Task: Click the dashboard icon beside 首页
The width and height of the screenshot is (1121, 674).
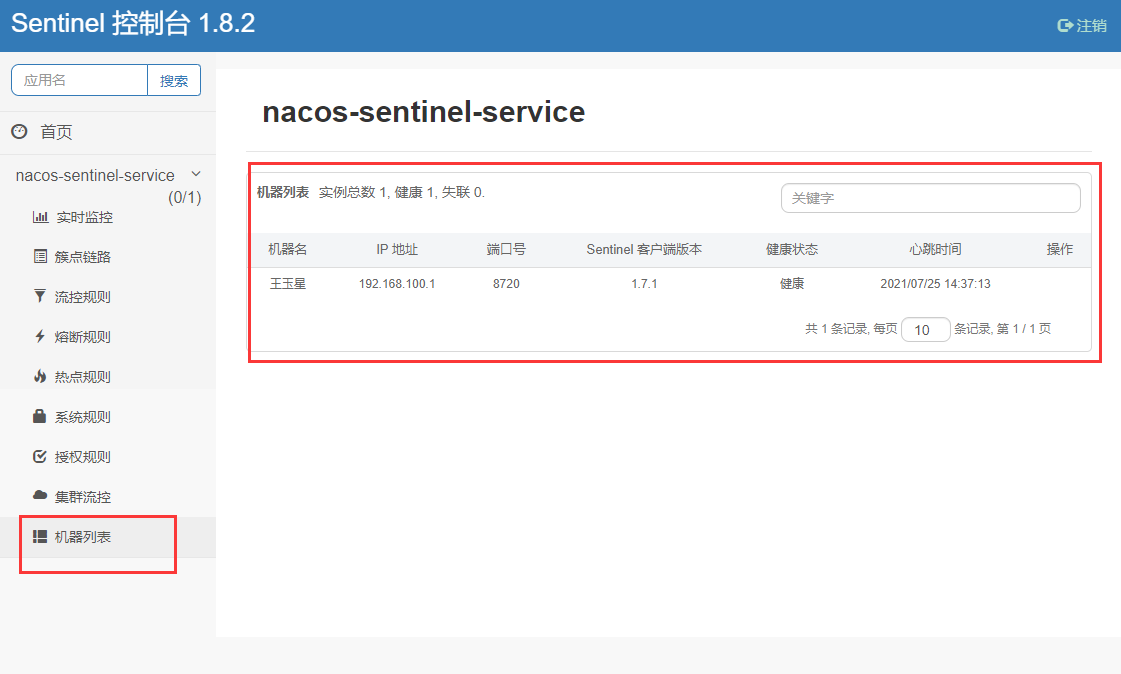Action: tap(19, 132)
